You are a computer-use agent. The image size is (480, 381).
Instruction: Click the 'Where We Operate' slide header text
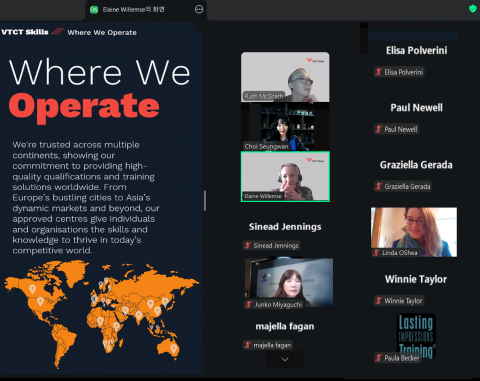coord(102,33)
